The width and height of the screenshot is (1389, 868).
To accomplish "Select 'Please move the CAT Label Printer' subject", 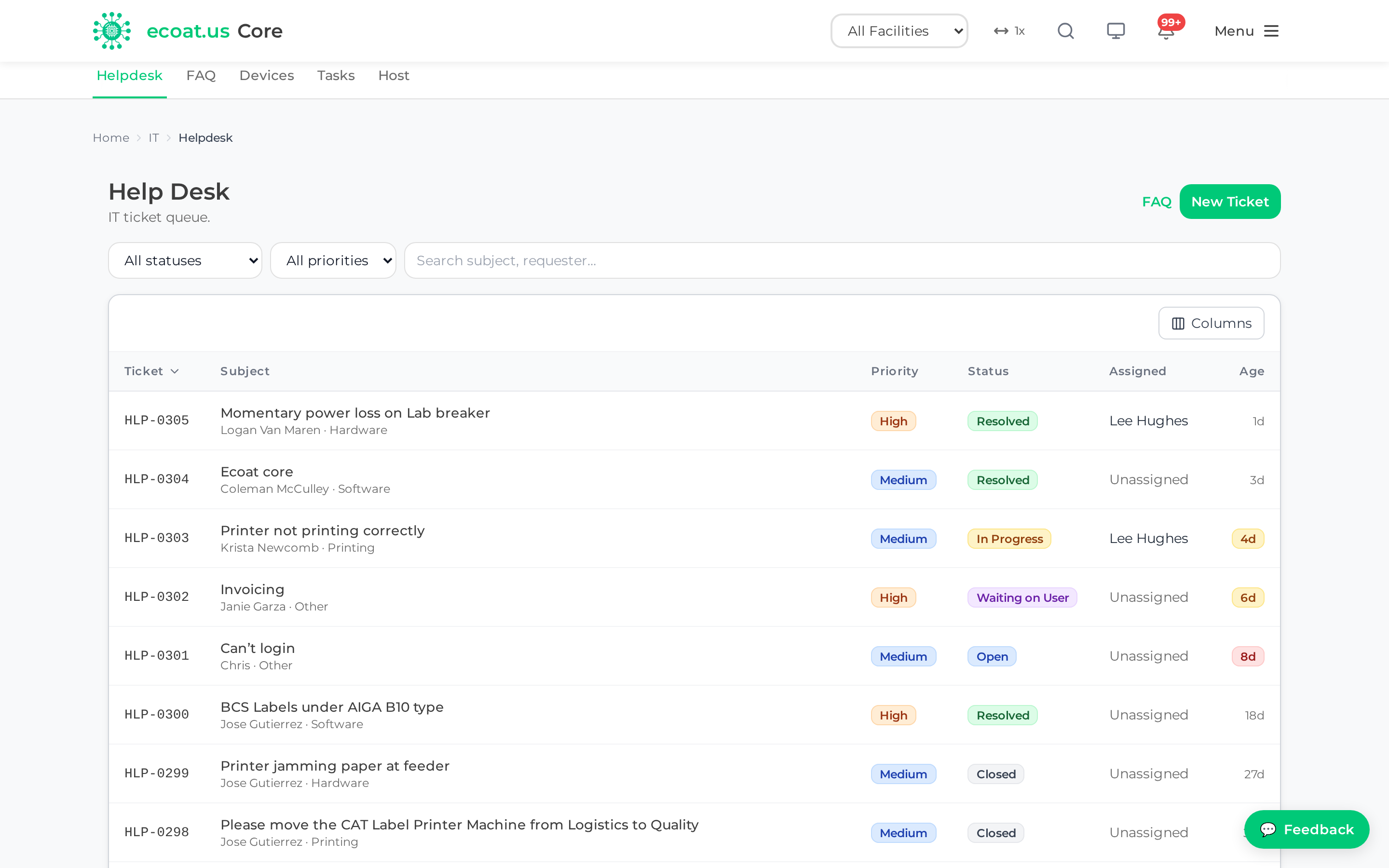I will click(459, 825).
